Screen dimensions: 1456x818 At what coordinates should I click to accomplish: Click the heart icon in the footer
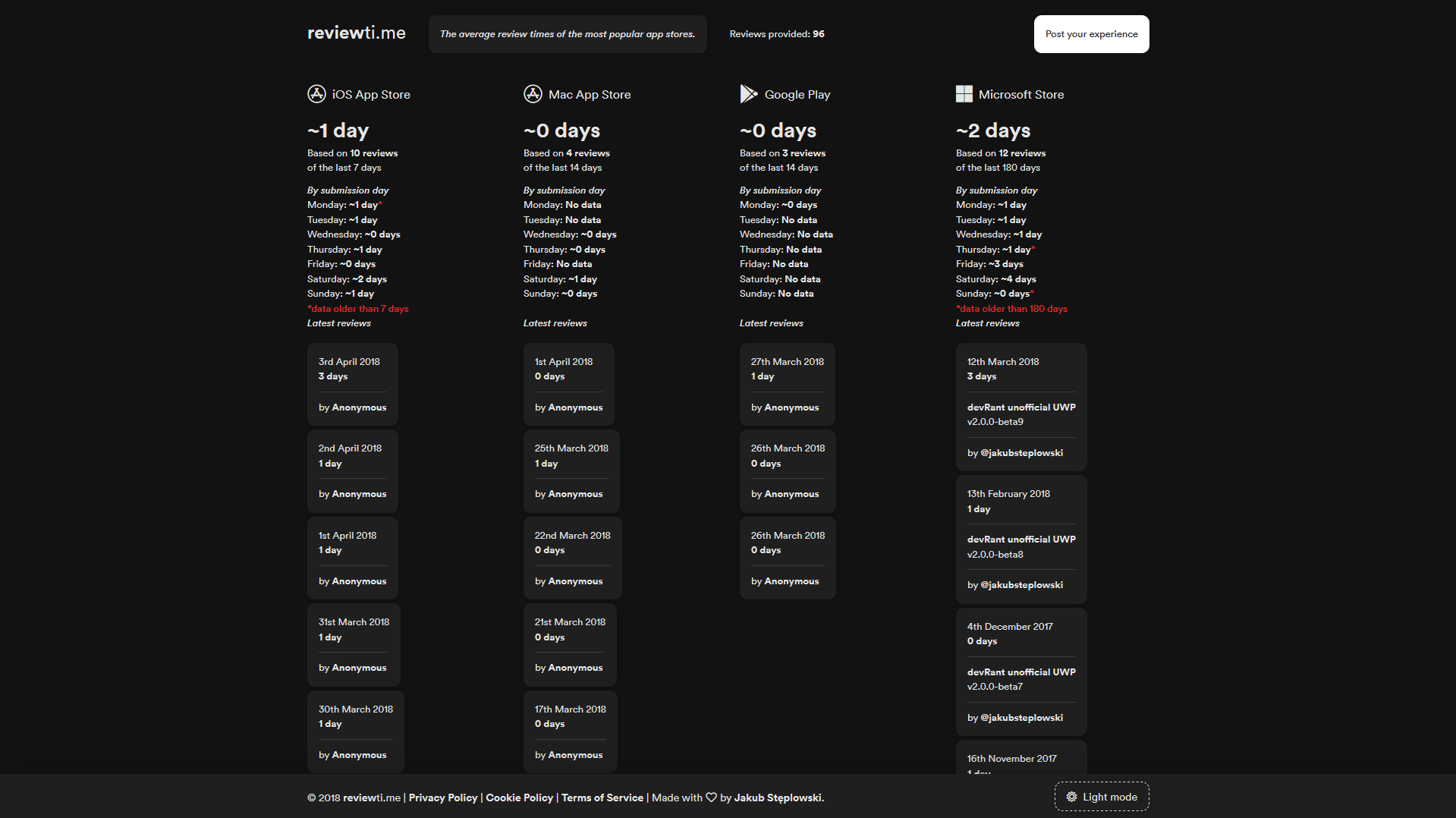[x=711, y=798]
